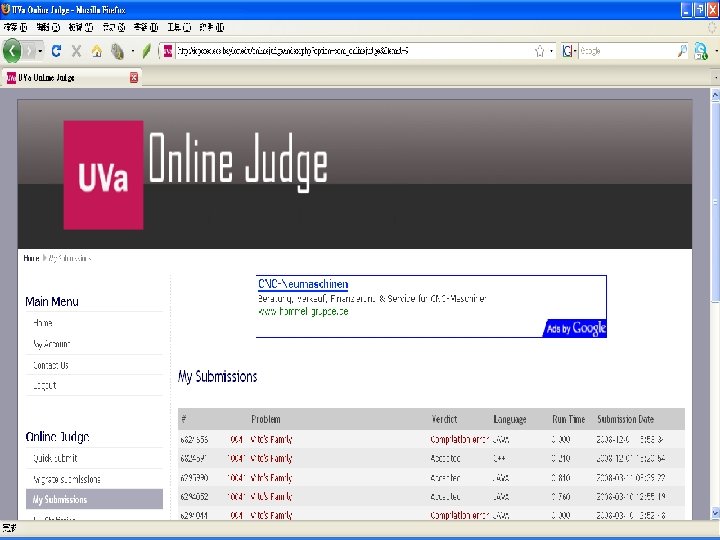Click the Ads by Google badge

[x=576, y=328]
